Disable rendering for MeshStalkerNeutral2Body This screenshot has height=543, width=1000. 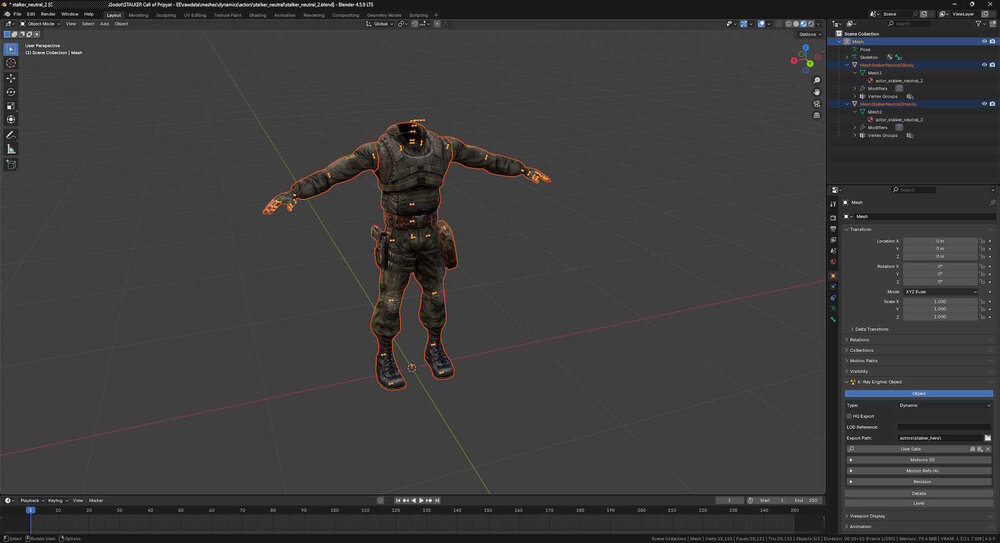click(992, 65)
